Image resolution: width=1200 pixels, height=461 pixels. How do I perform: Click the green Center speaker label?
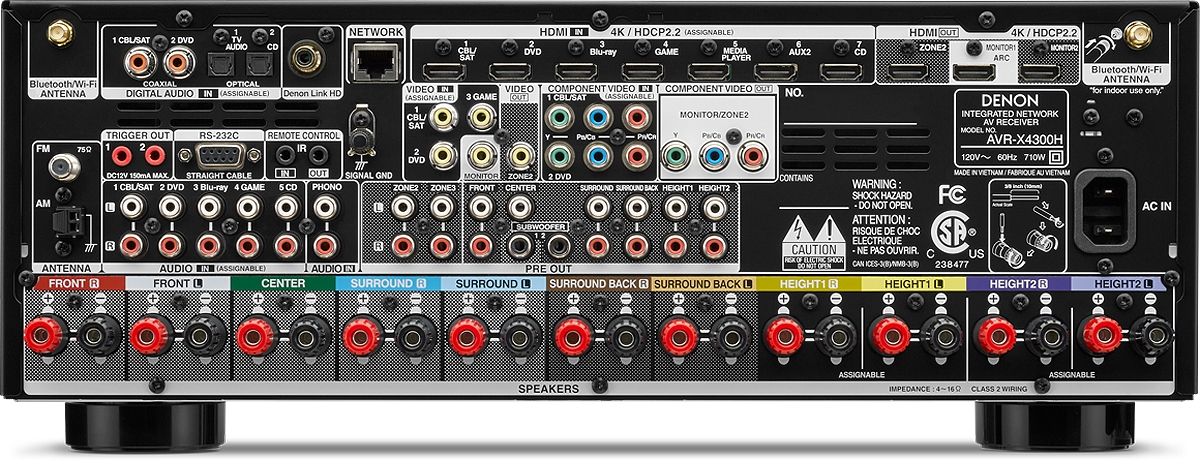click(283, 284)
